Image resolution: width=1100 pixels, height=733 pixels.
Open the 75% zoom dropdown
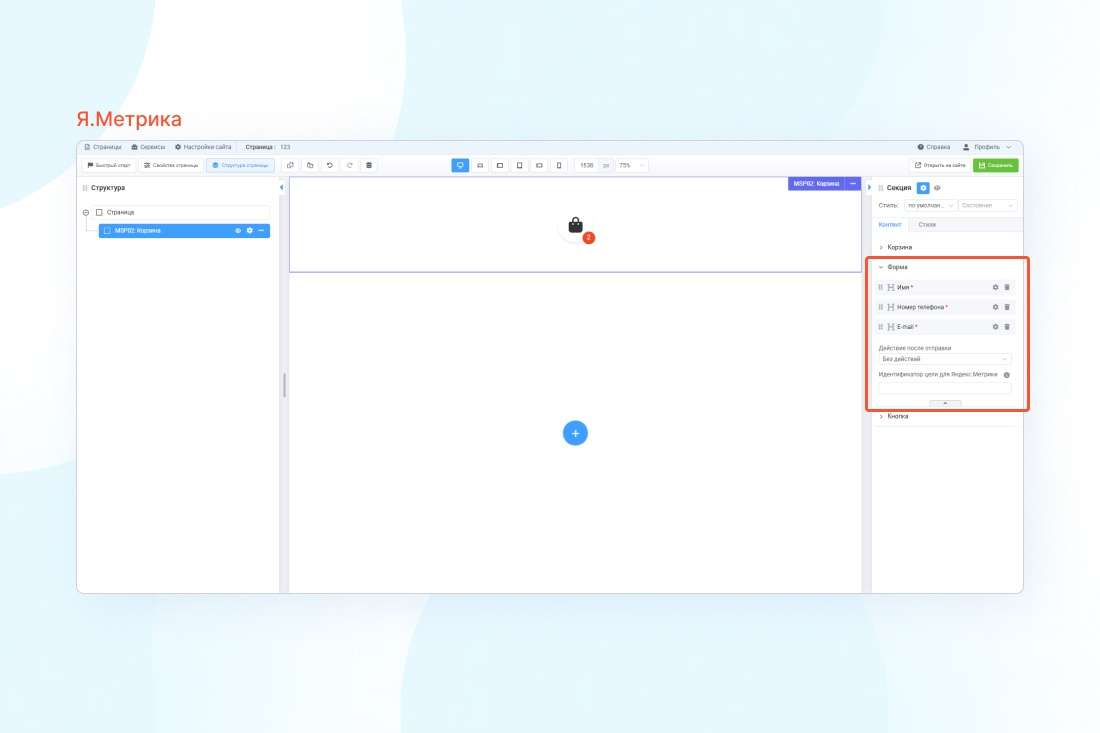[631, 166]
